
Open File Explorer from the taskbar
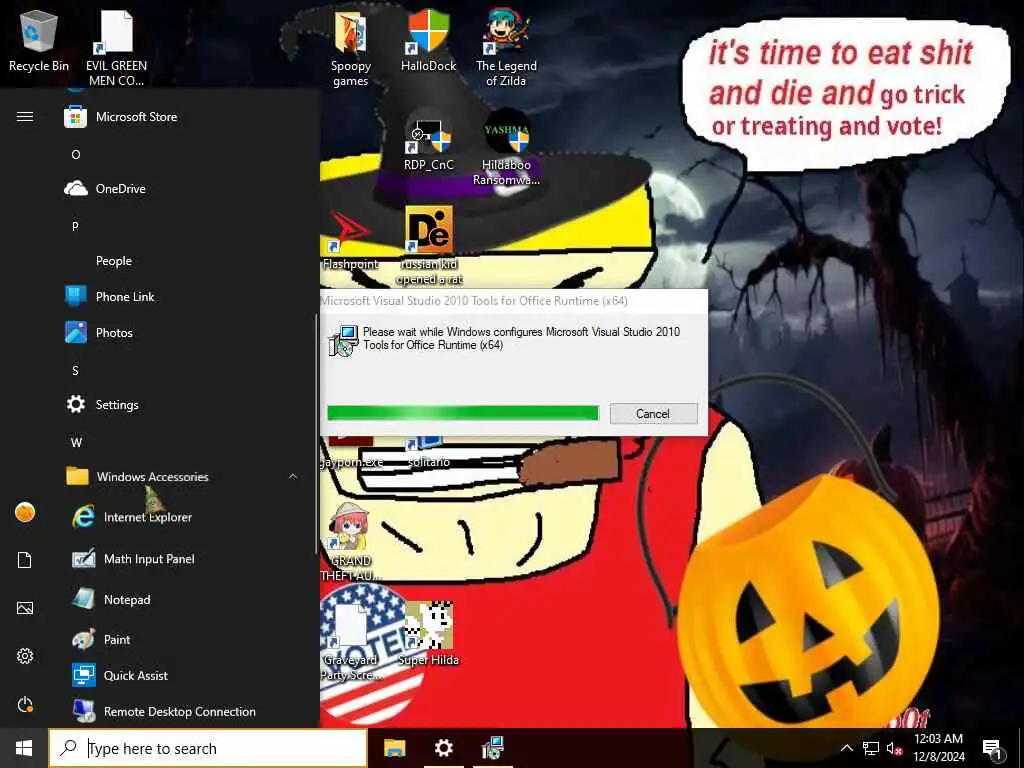point(394,748)
